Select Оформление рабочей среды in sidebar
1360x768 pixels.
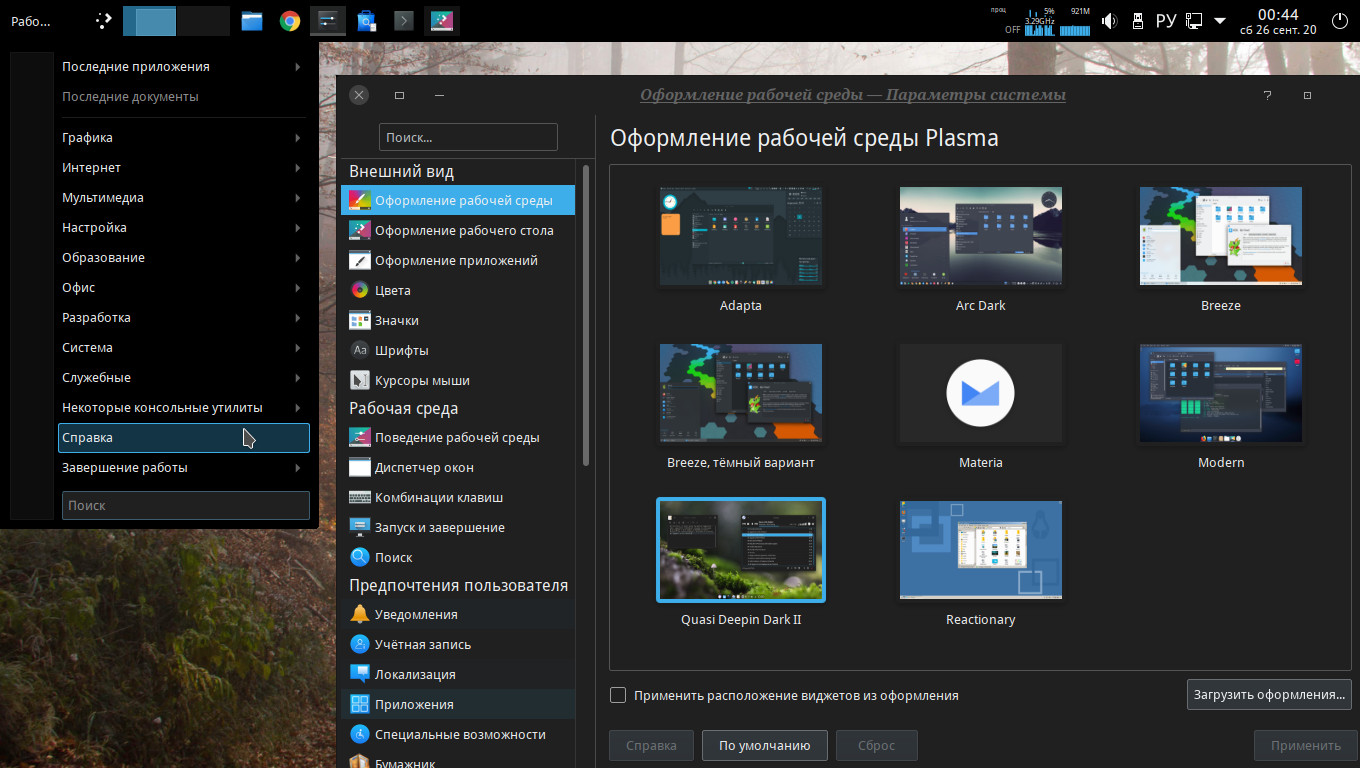[458, 200]
